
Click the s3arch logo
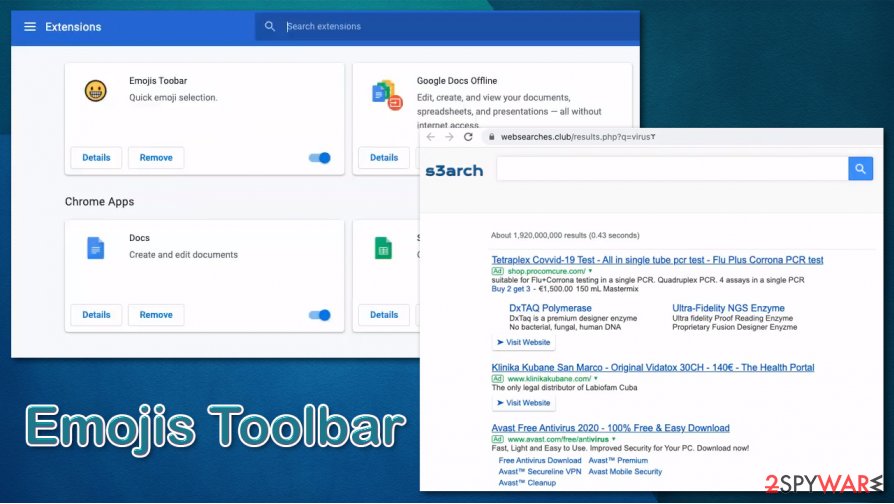point(454,170)
